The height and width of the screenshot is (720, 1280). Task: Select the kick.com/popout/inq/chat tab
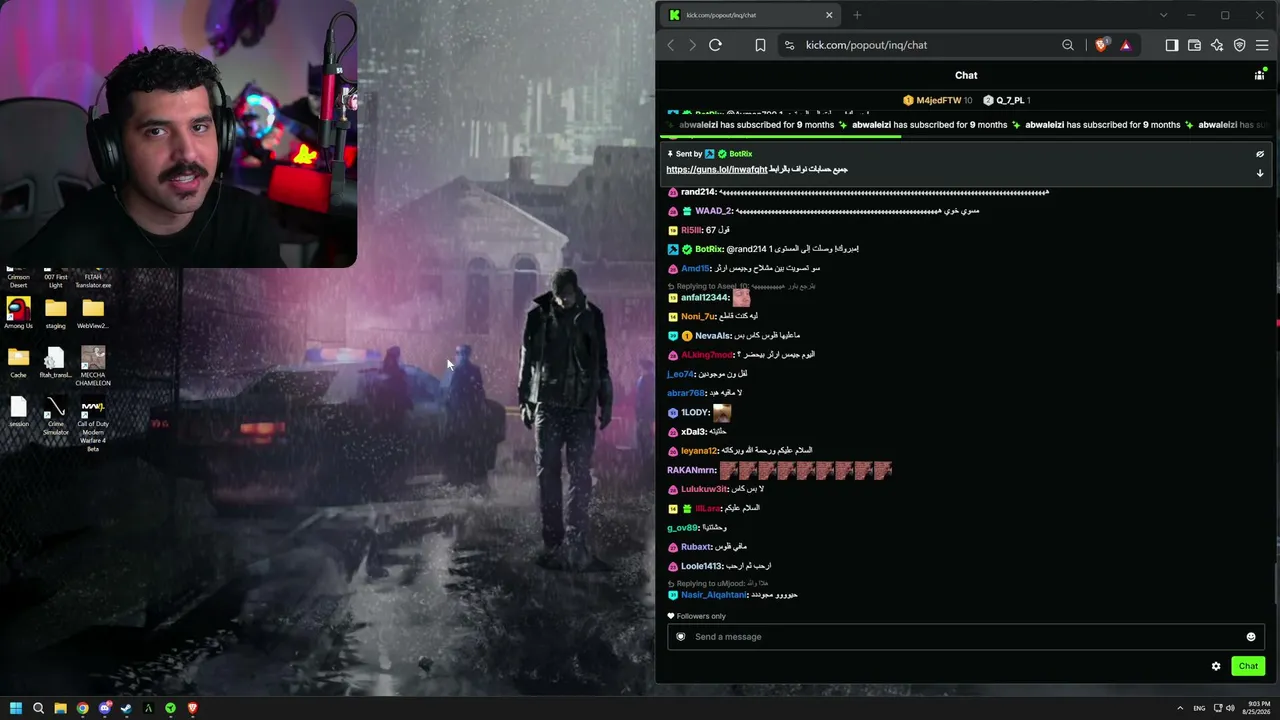click(751, 15)
